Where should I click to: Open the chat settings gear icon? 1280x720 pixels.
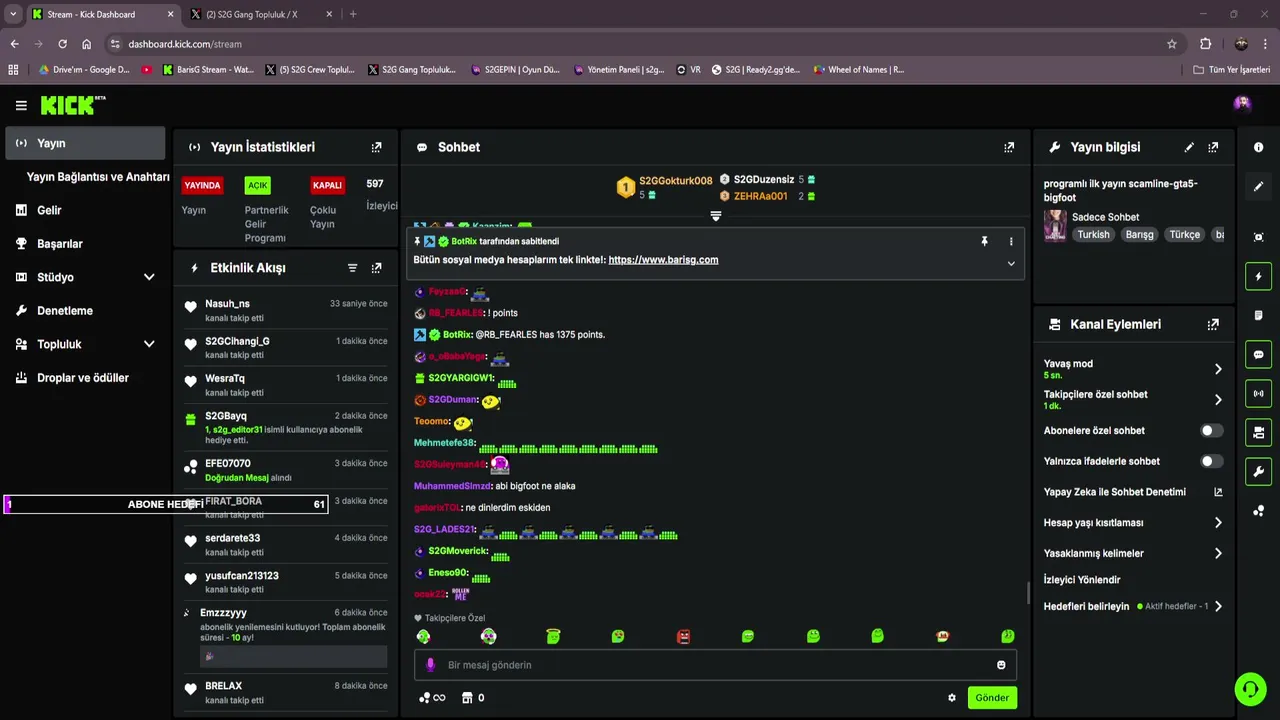point(952,698)
